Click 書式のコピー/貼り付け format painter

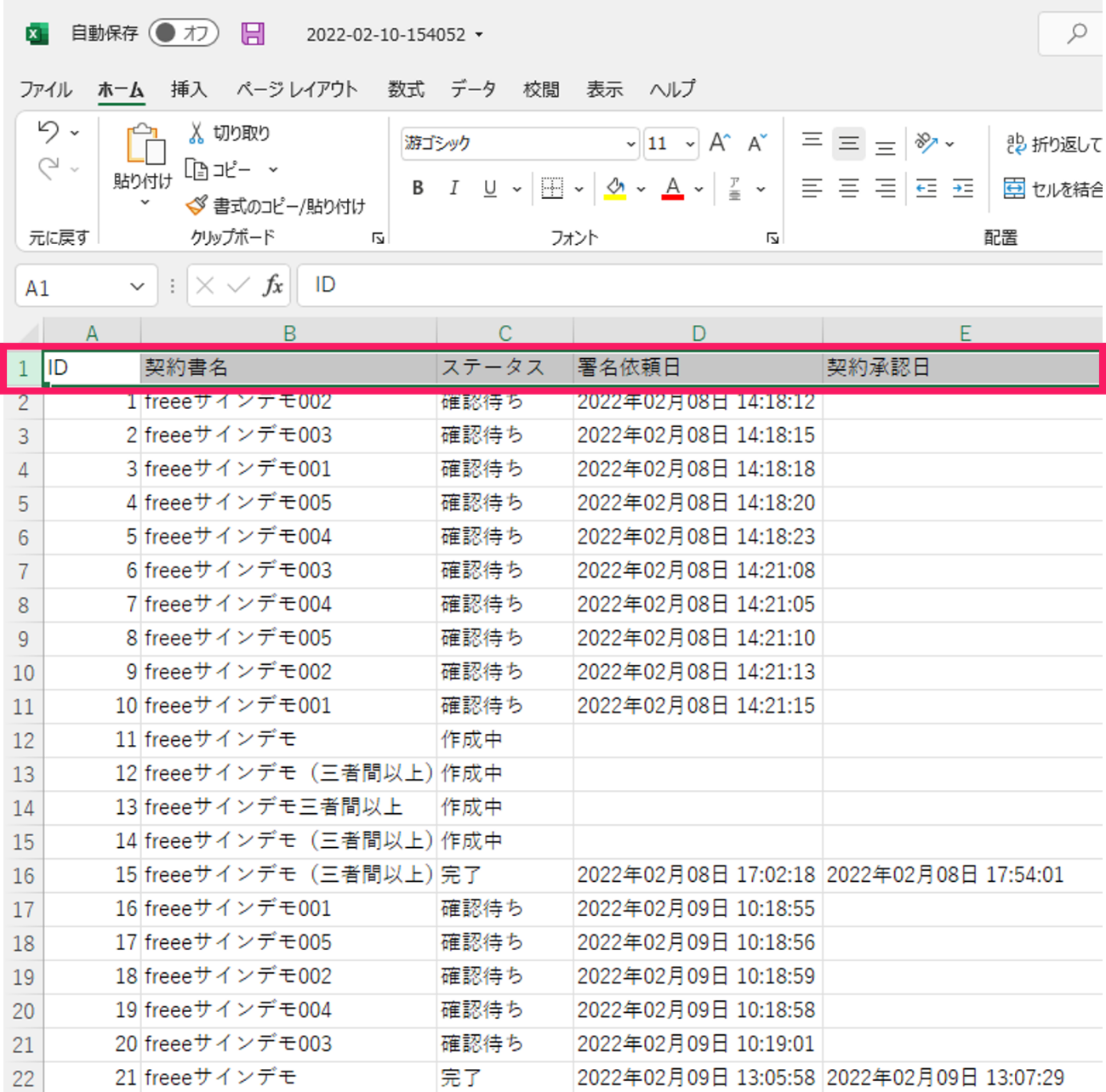coord(276,206)
